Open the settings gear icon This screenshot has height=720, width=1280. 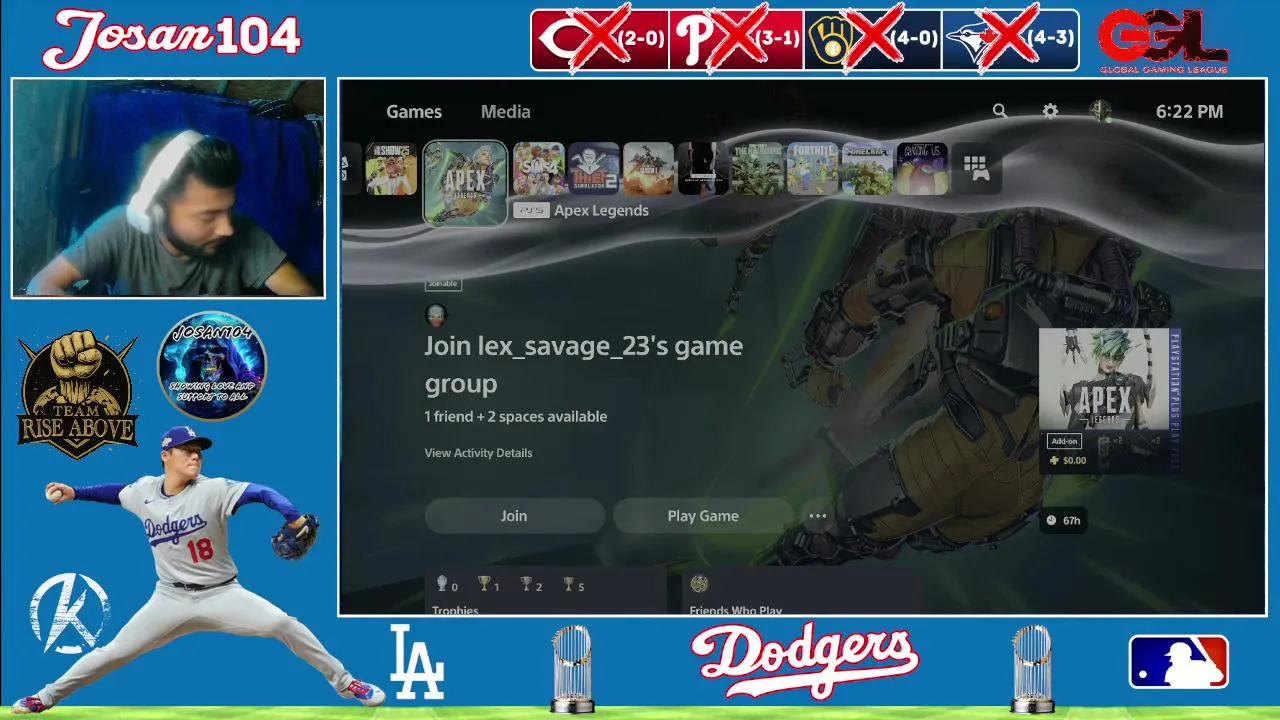coord(1050,111)
